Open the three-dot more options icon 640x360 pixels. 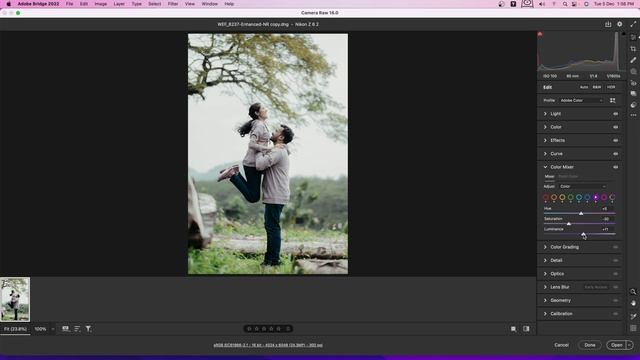(633, 115)
